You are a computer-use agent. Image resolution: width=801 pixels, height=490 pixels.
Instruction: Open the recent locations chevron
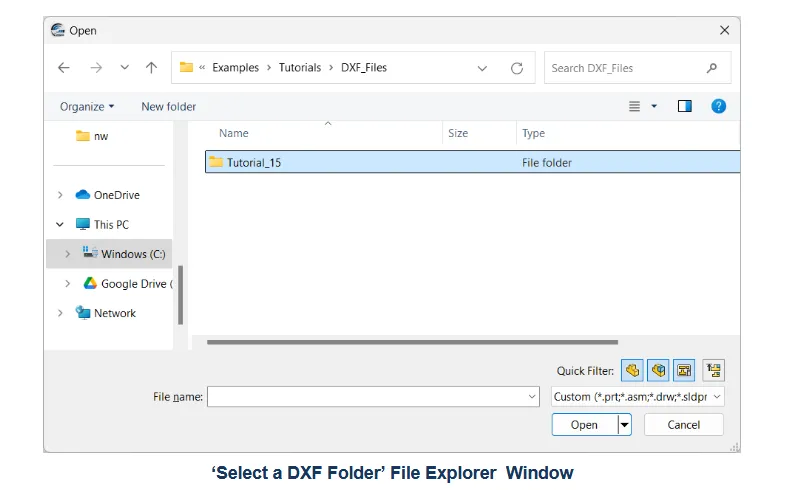pos(124,67)
